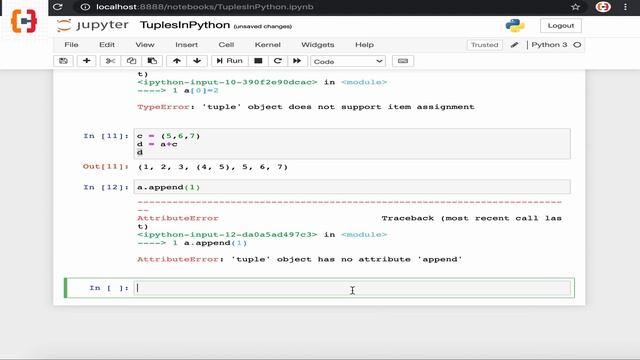Click the Logout button

pos(560,25)
